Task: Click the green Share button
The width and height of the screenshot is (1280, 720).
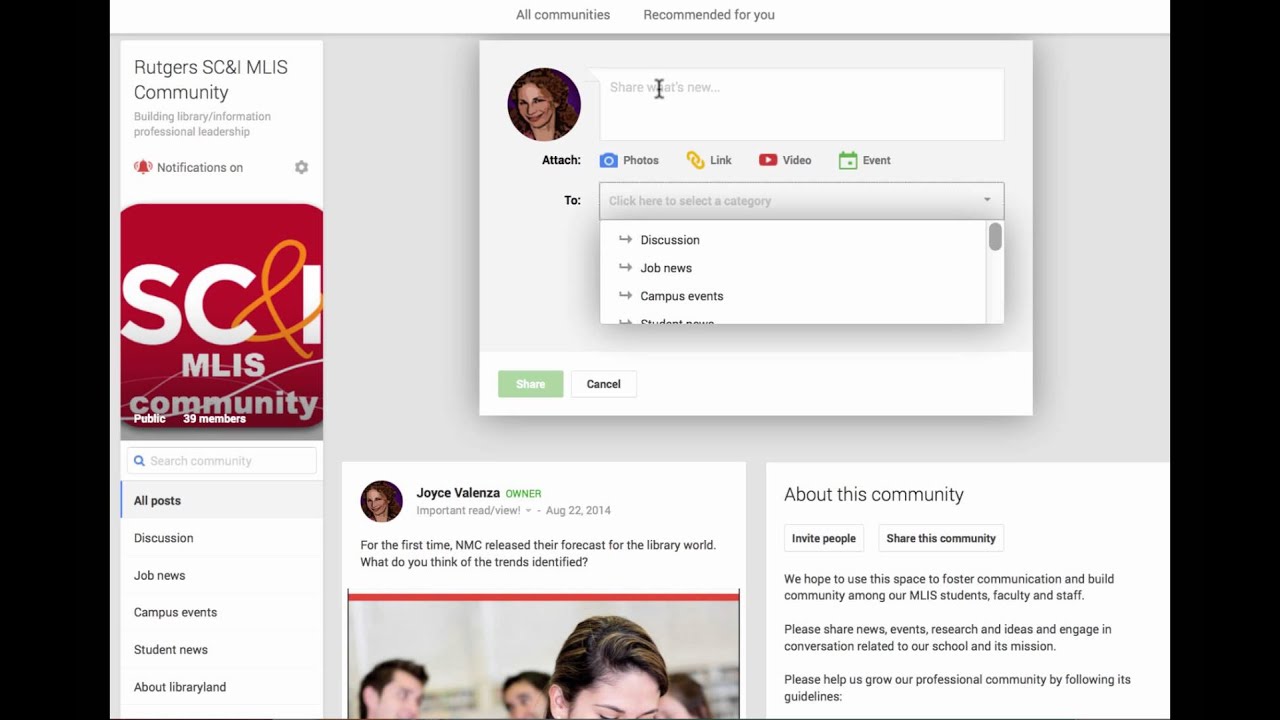Action: click(x=531, y=384)
